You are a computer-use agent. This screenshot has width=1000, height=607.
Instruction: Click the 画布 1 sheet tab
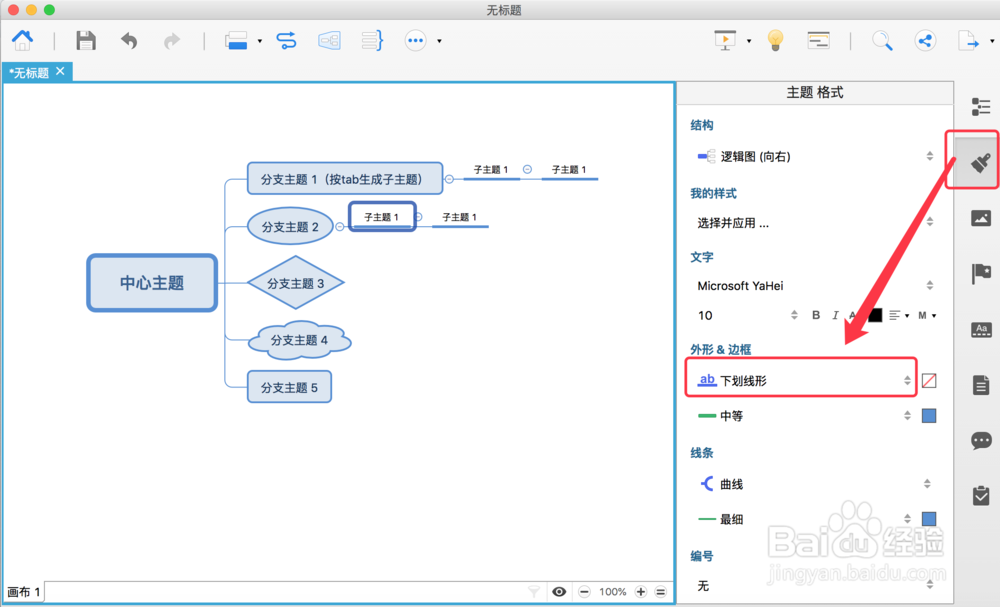coord(22,591)
